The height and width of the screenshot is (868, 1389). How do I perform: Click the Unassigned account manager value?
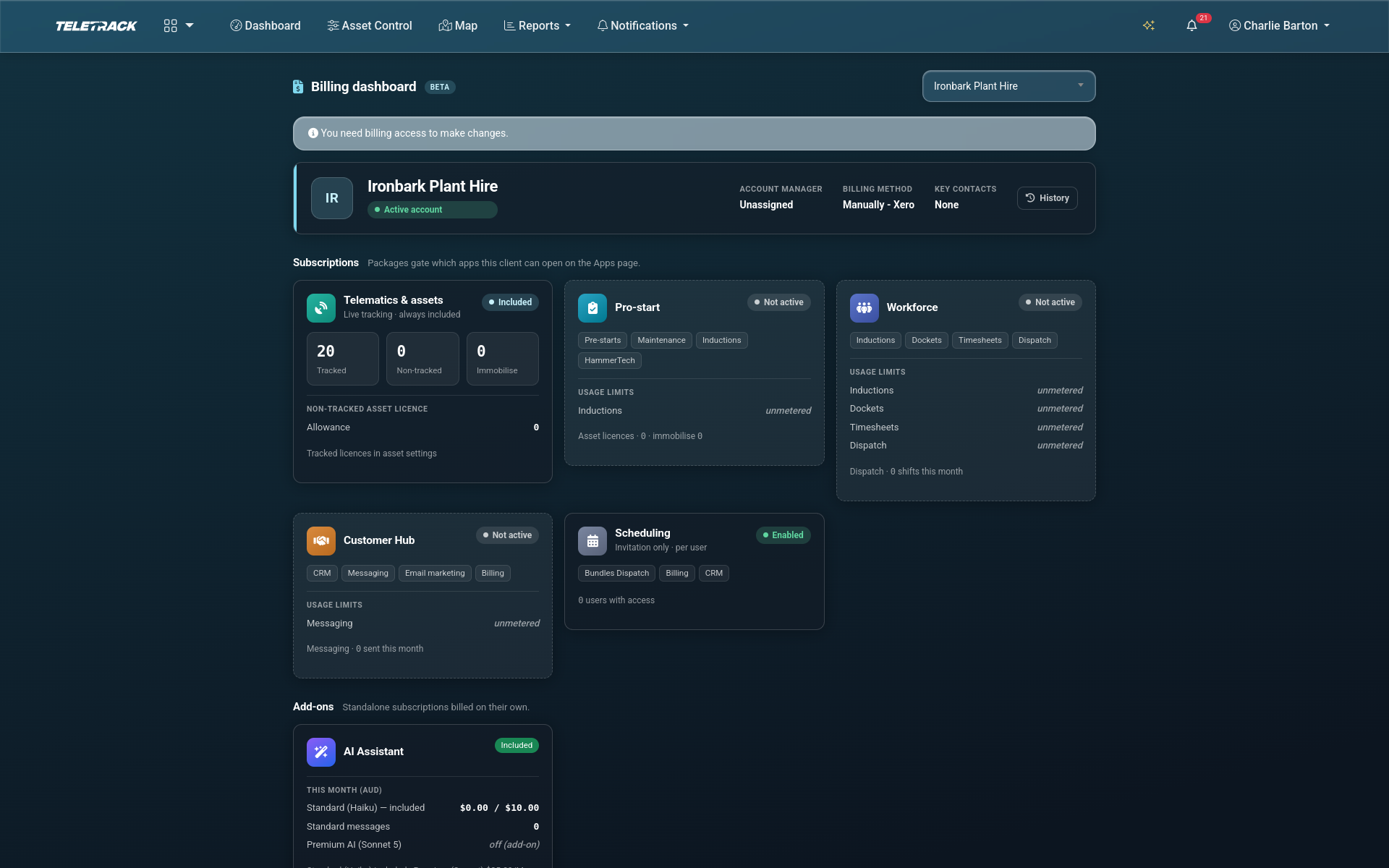[x=766, y=205]
